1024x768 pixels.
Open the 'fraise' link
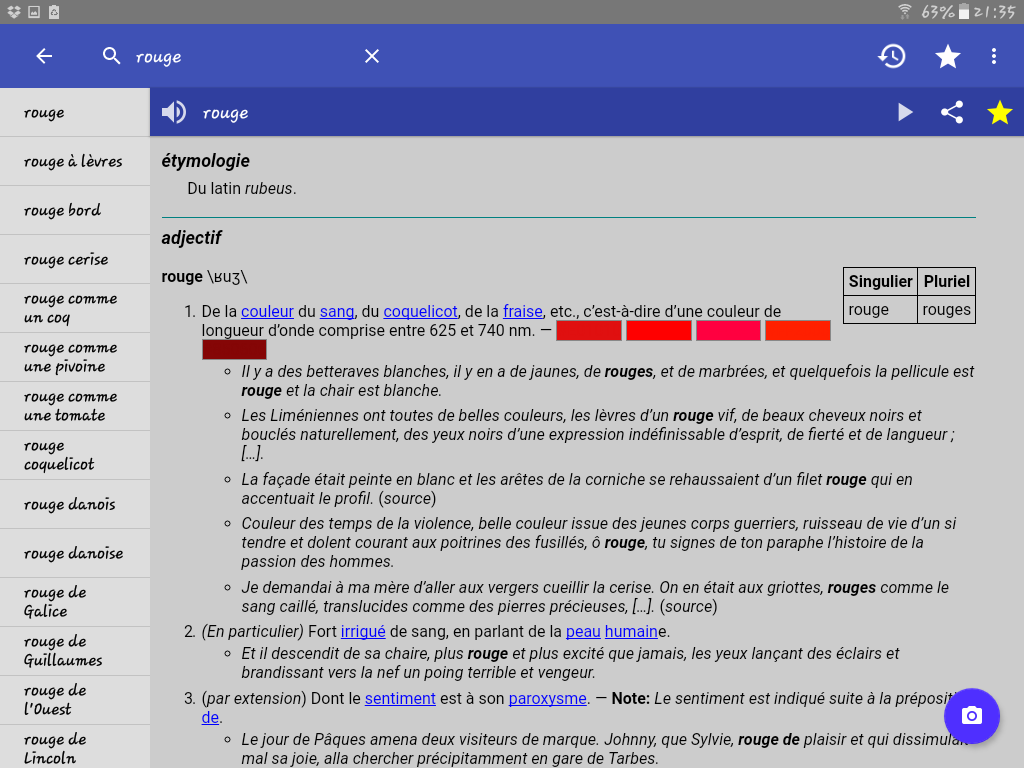522,312
